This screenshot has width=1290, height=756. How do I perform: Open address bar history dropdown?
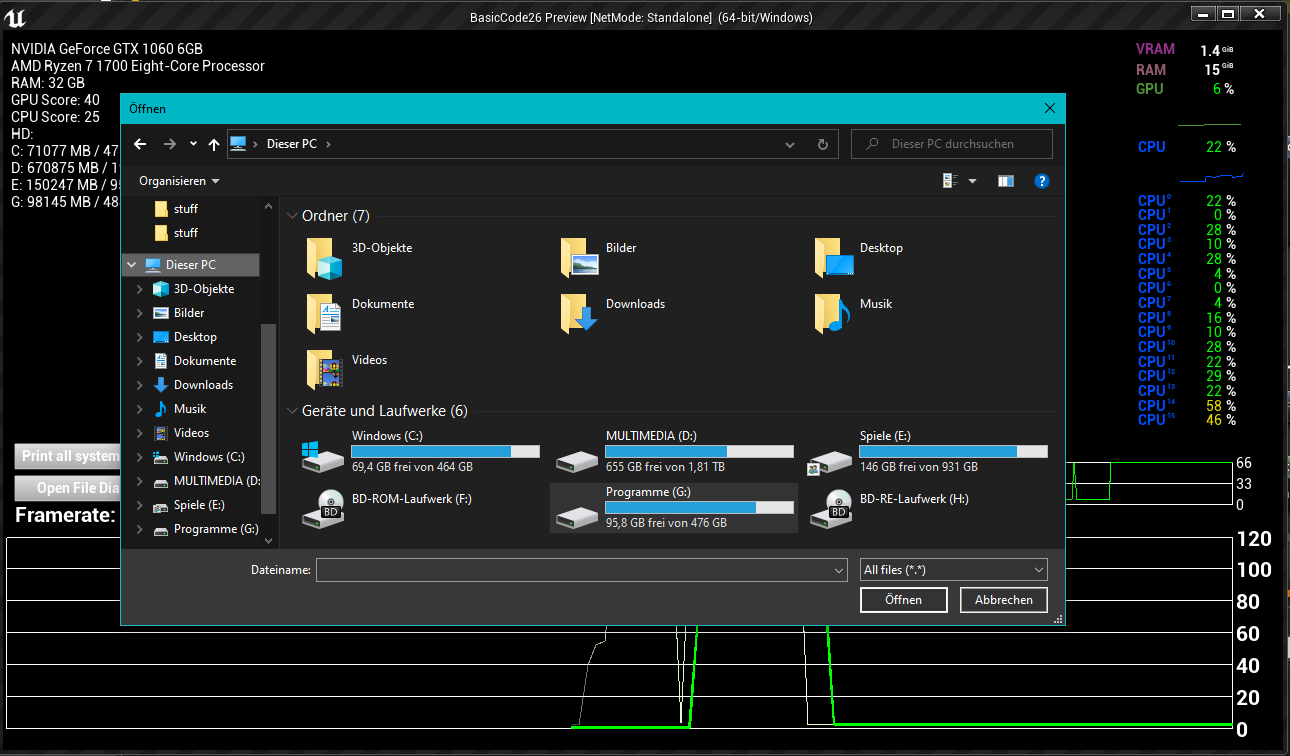tap(790, 144)
